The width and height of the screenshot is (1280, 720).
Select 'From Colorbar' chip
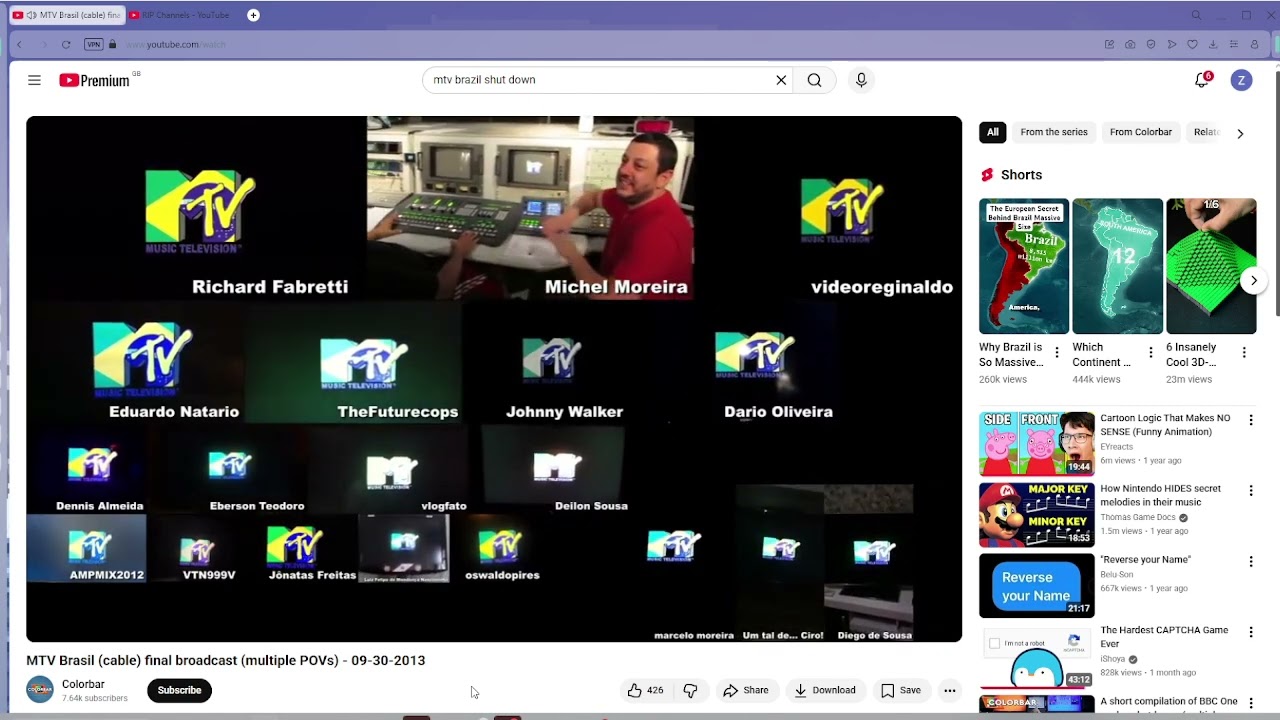pyautogui.click(x=1141, y=132)
